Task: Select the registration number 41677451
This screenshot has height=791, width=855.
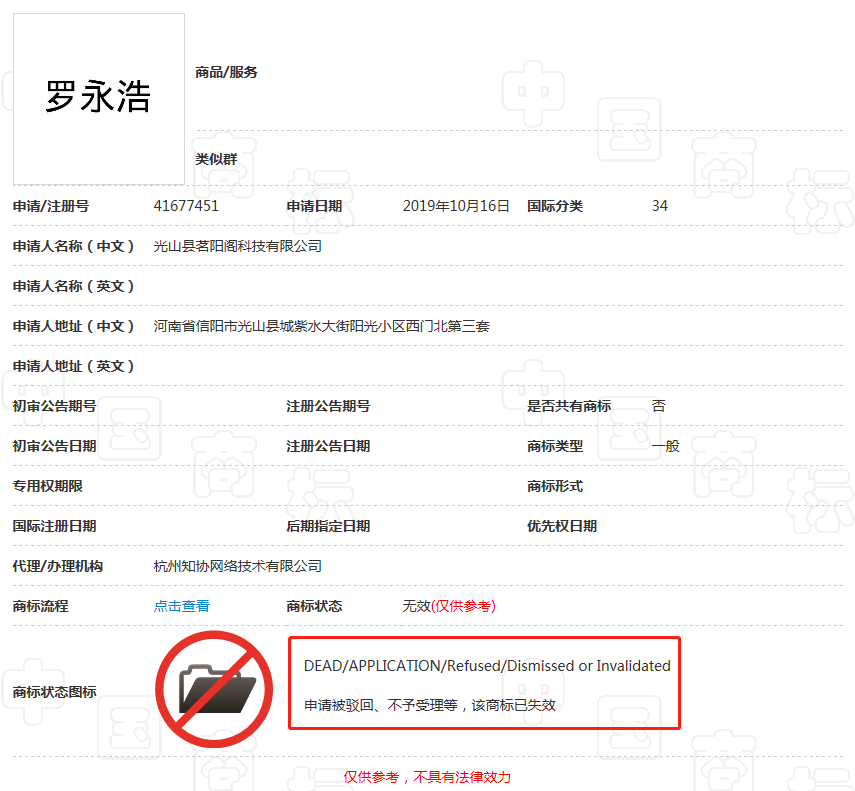Action: pyautogui.click(x=186, y=206)
